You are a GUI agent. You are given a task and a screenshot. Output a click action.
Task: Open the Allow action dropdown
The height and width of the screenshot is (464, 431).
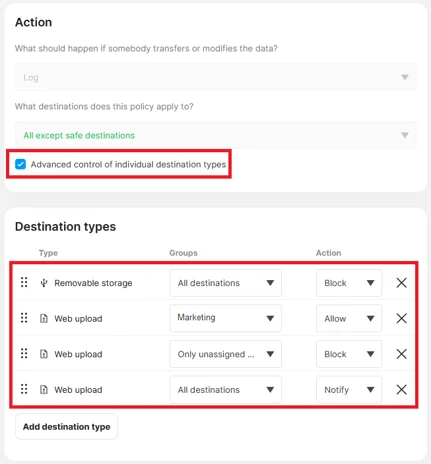pos(349,318)
